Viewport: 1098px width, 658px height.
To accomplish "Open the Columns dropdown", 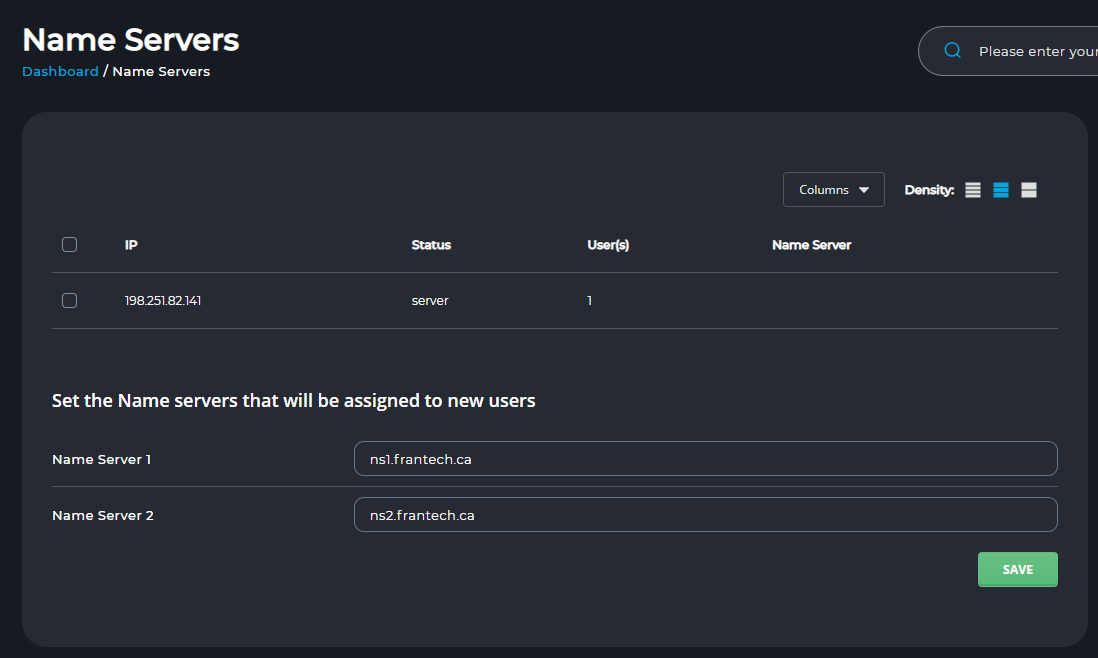I will [833, 190].
